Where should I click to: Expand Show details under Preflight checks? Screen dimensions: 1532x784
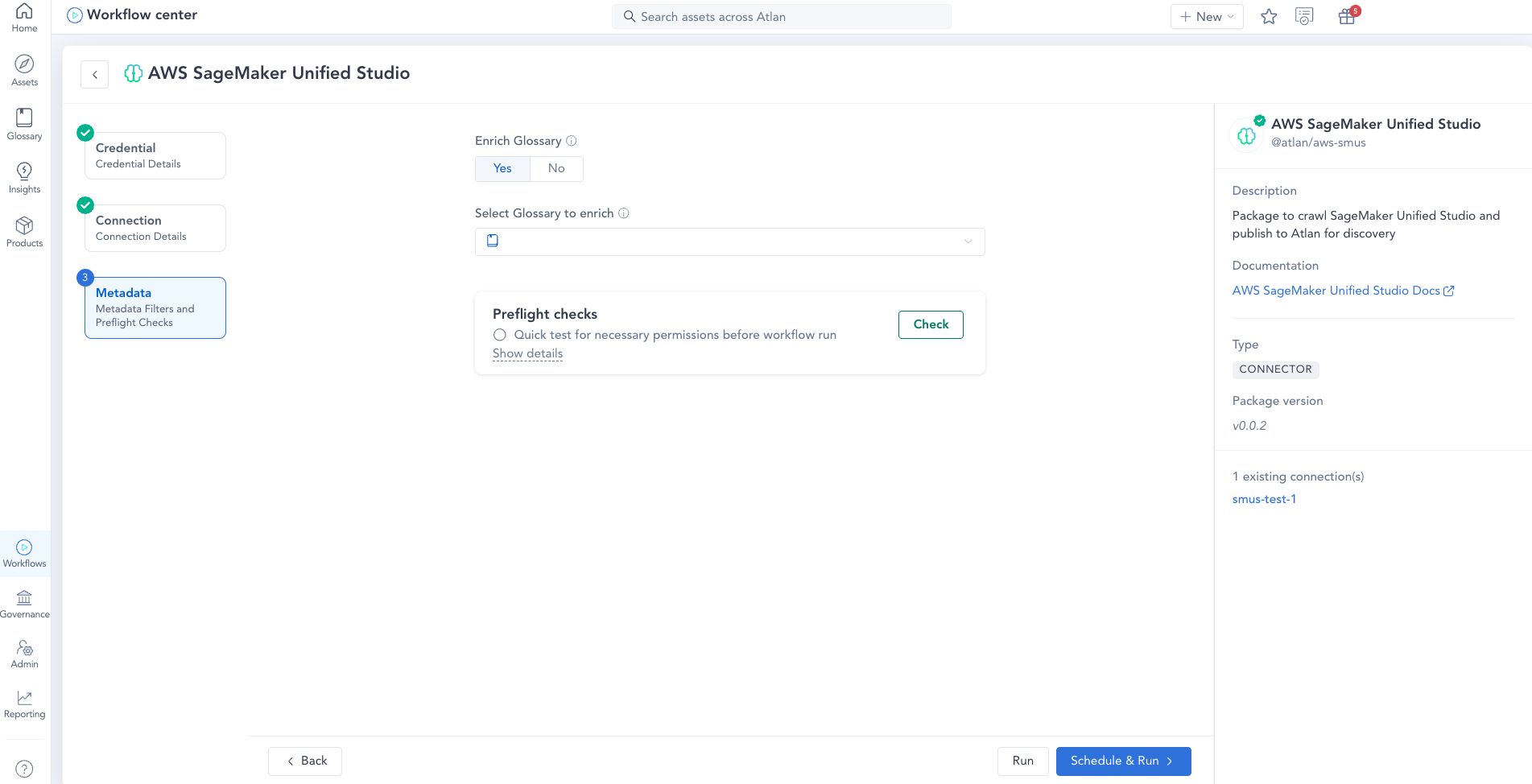(527, 353)
